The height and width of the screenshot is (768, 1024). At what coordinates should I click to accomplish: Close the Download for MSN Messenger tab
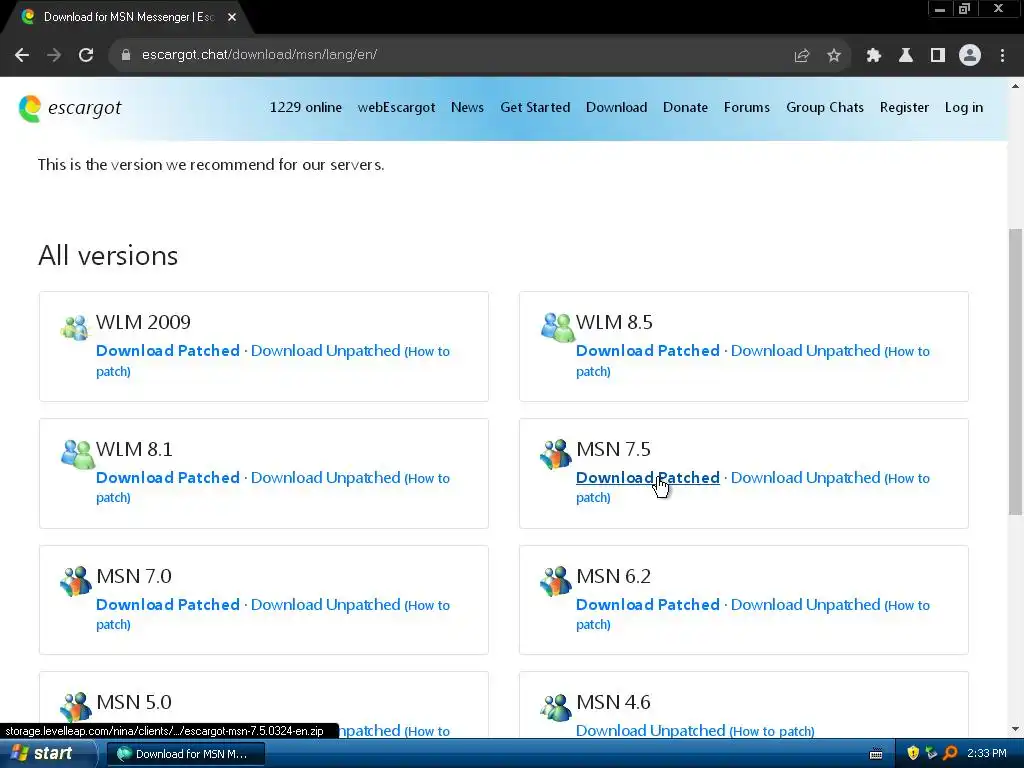click(232, 17)
